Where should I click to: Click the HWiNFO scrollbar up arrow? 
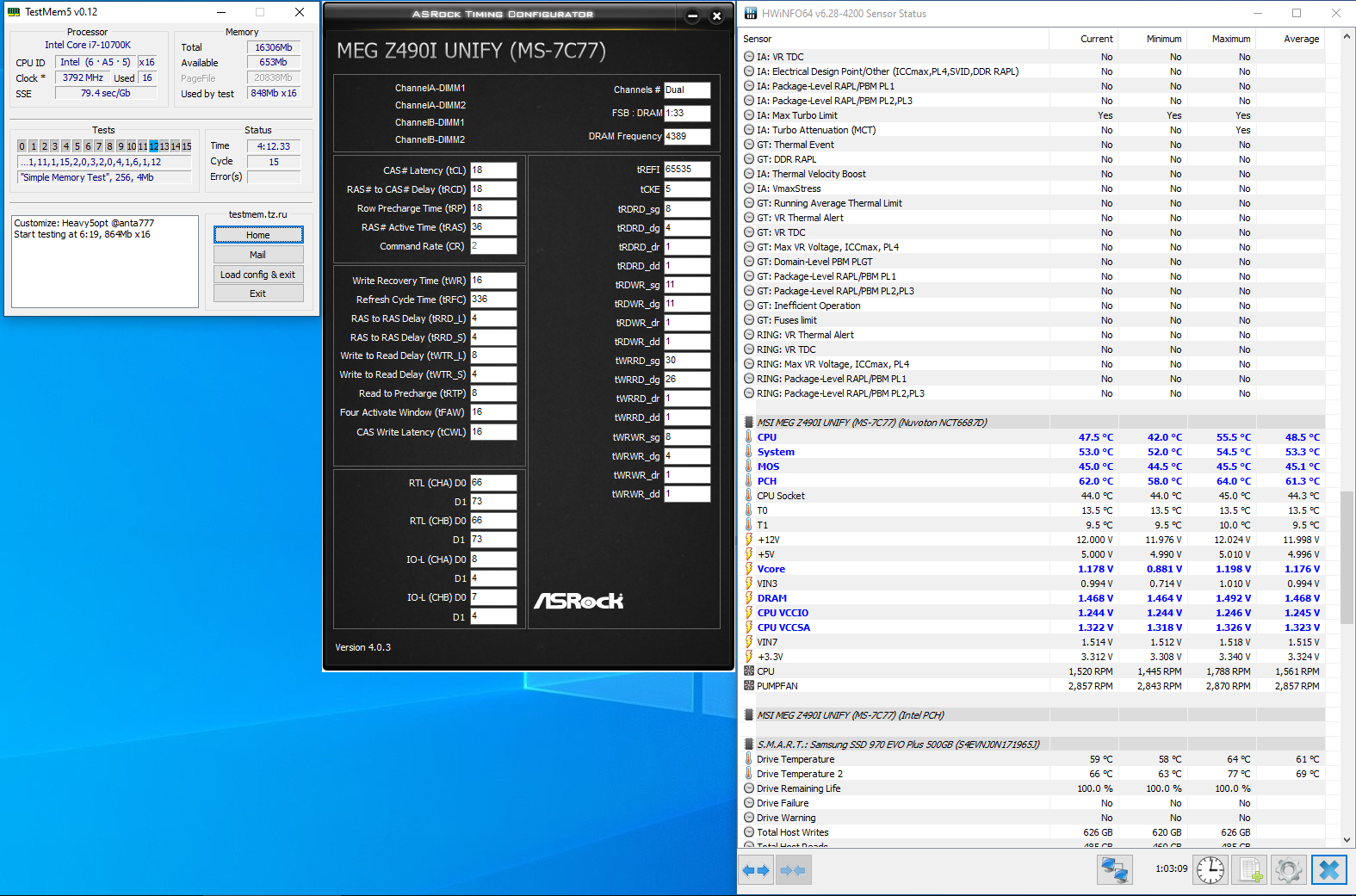pyautogui.click(x=1347, y=37)
